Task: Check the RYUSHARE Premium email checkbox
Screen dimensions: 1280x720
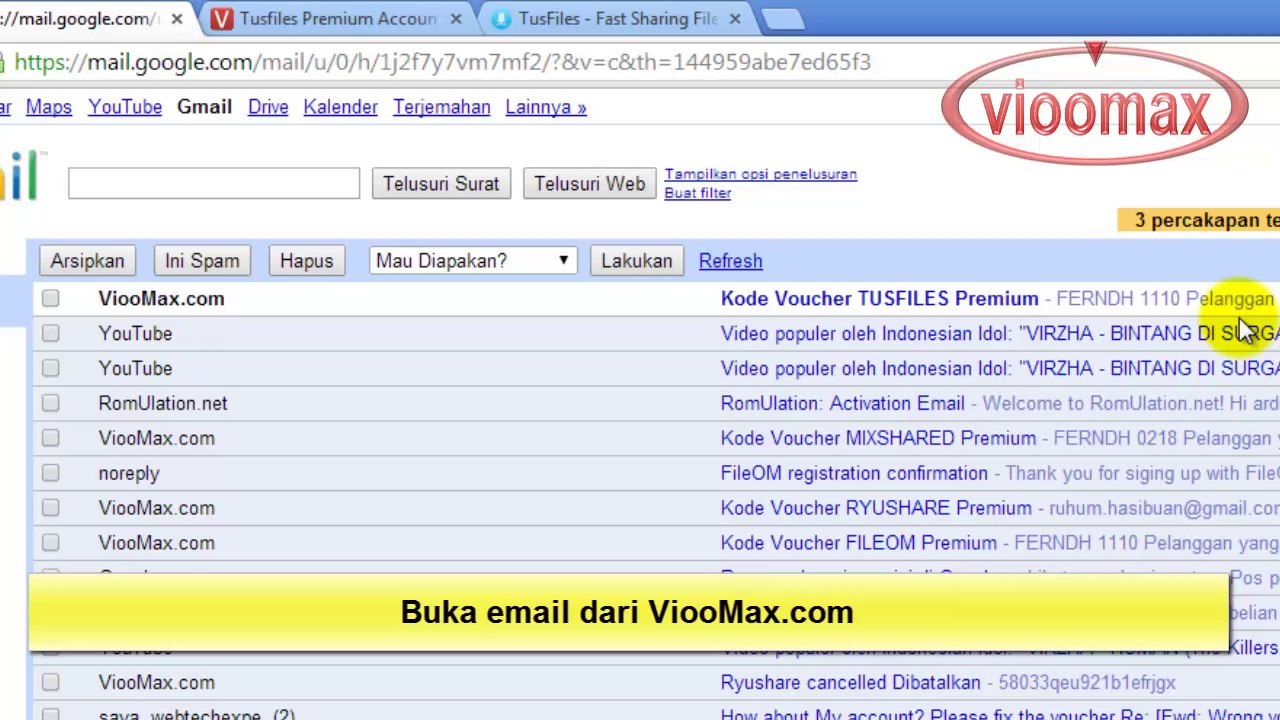Action: pos(51,508)
